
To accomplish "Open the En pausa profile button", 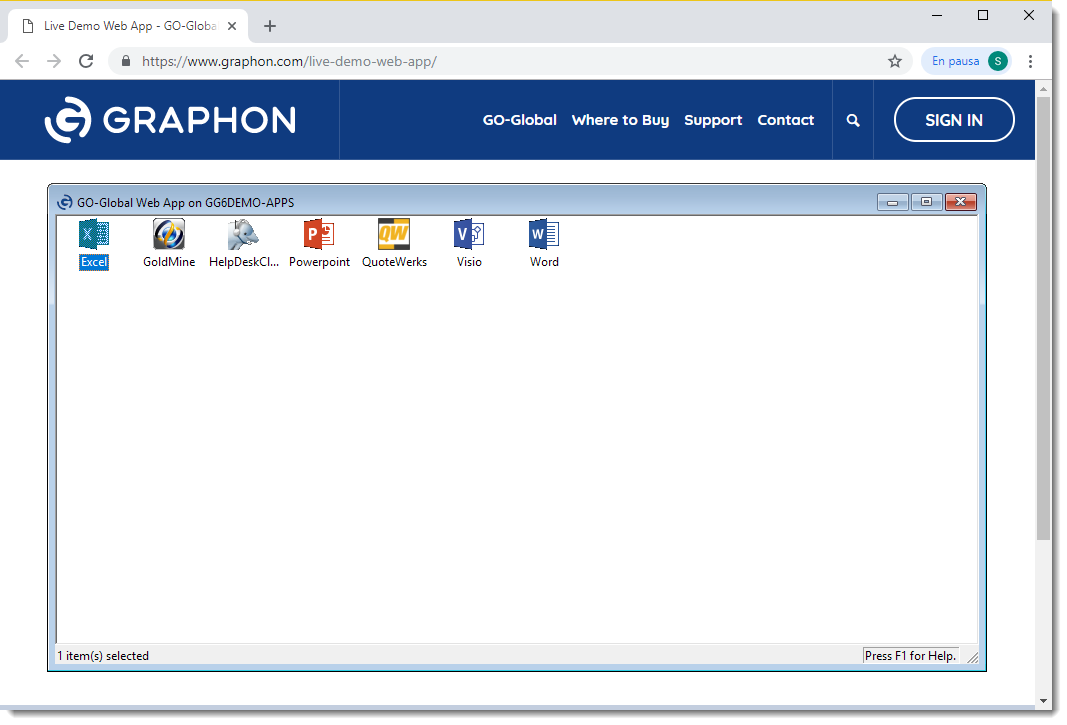I will tap(966, 61).
